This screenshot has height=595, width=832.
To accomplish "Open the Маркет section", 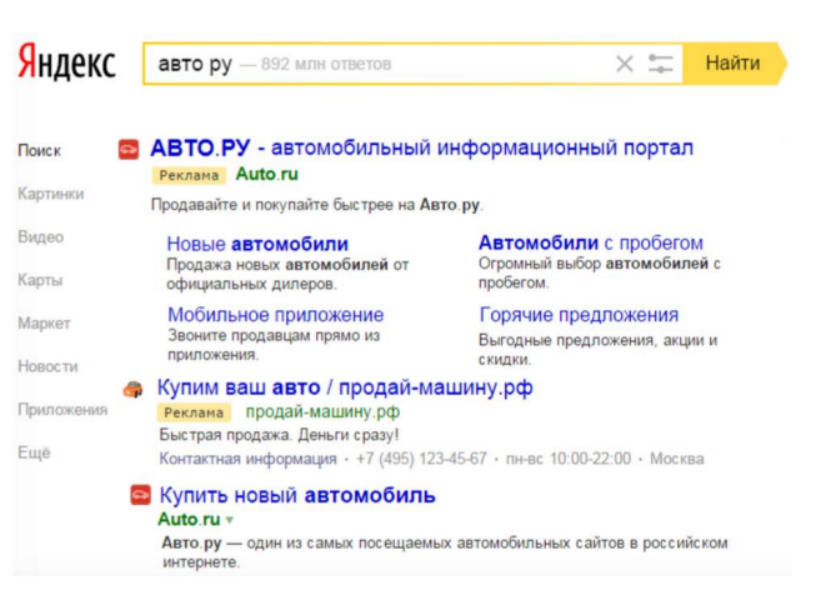I will (44, 323).
